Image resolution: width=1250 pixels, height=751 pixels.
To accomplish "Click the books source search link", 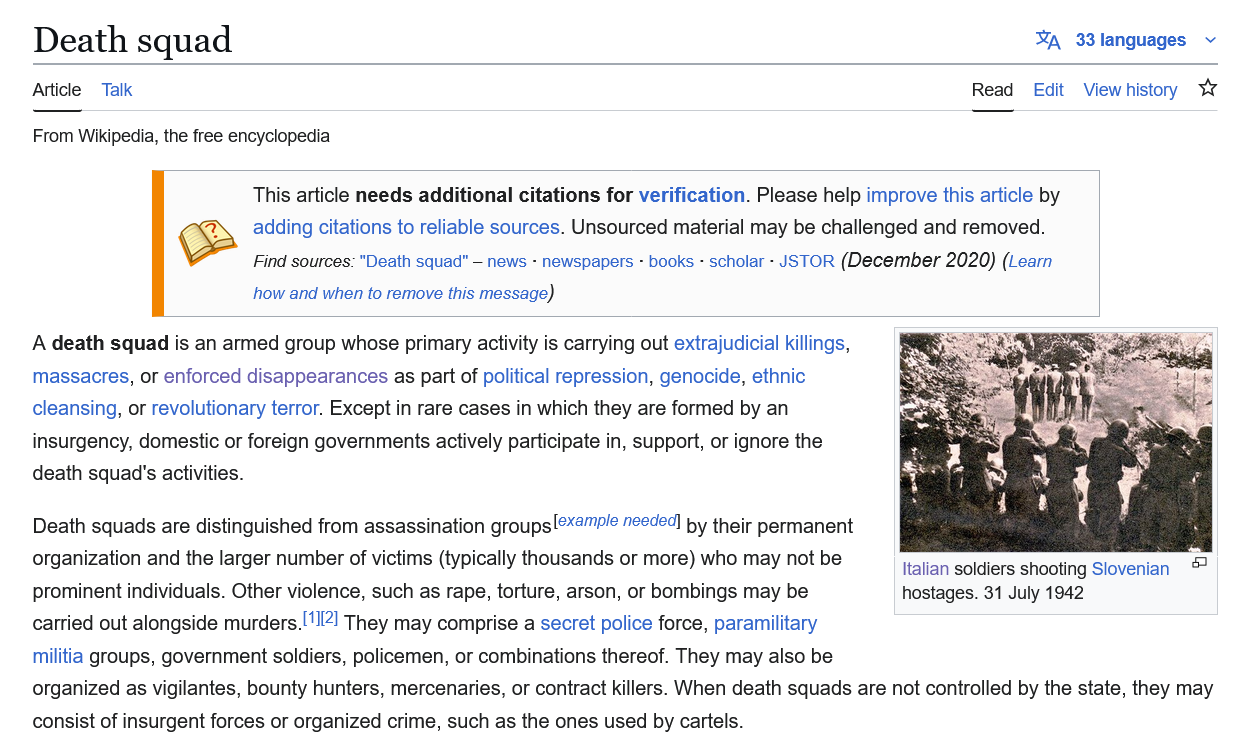I will [x=671, y=261].
